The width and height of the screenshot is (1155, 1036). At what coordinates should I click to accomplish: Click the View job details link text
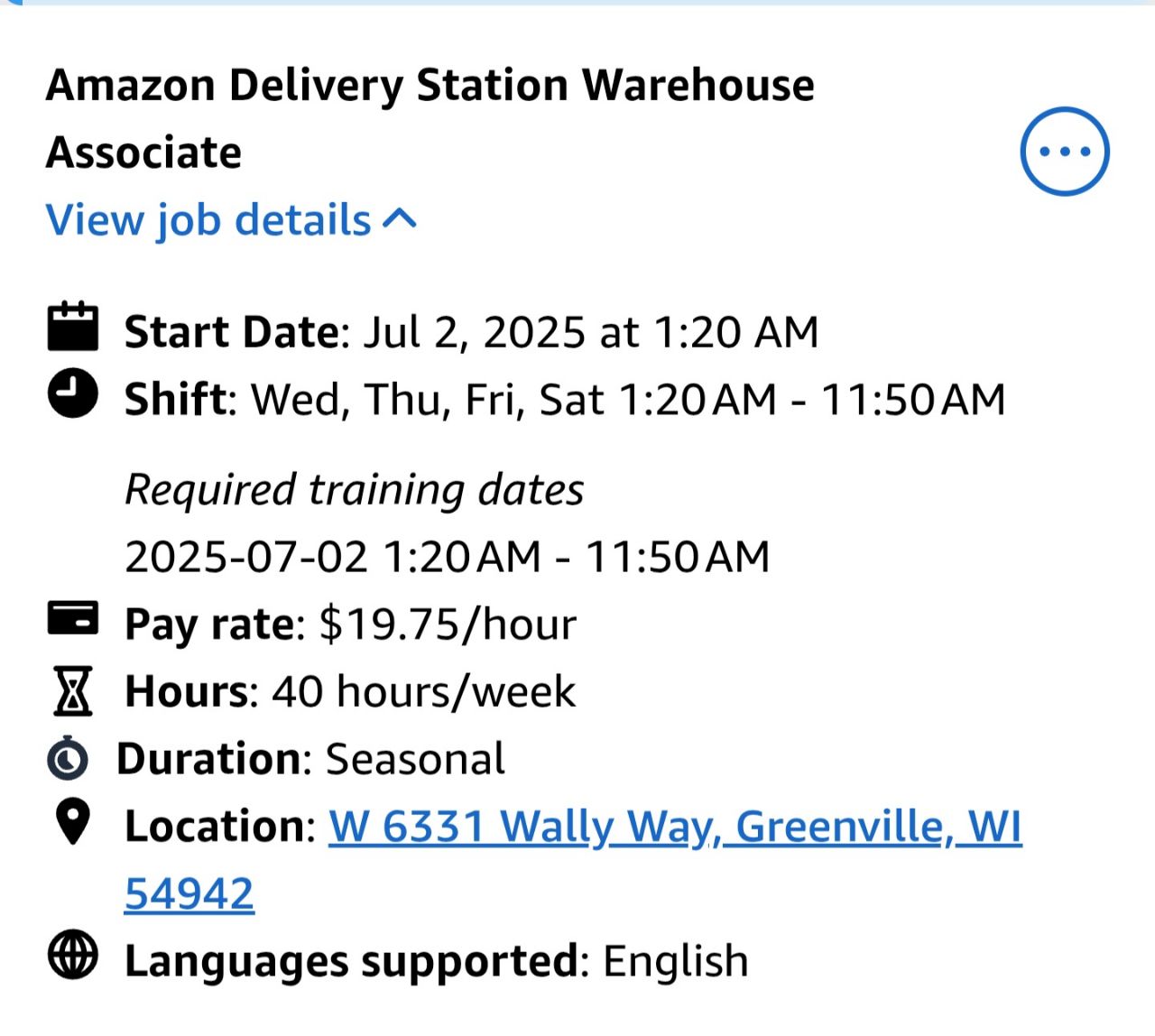coord(208,220)
